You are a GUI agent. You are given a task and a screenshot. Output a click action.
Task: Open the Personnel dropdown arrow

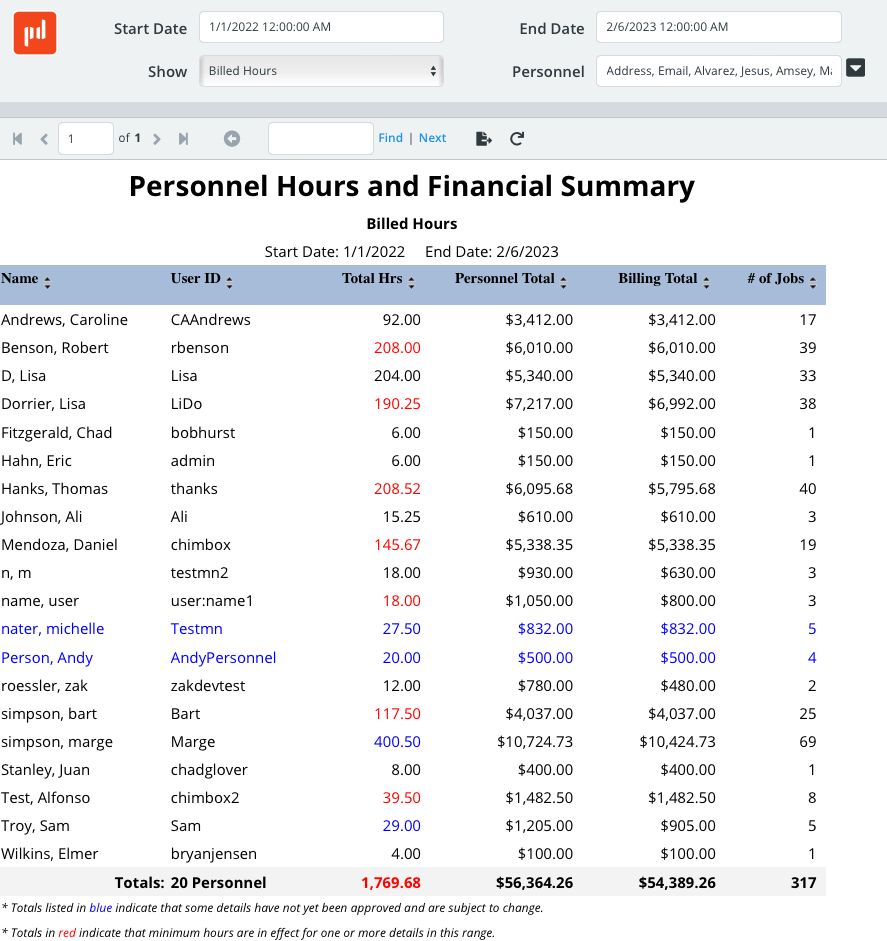(x=855, y=68)
